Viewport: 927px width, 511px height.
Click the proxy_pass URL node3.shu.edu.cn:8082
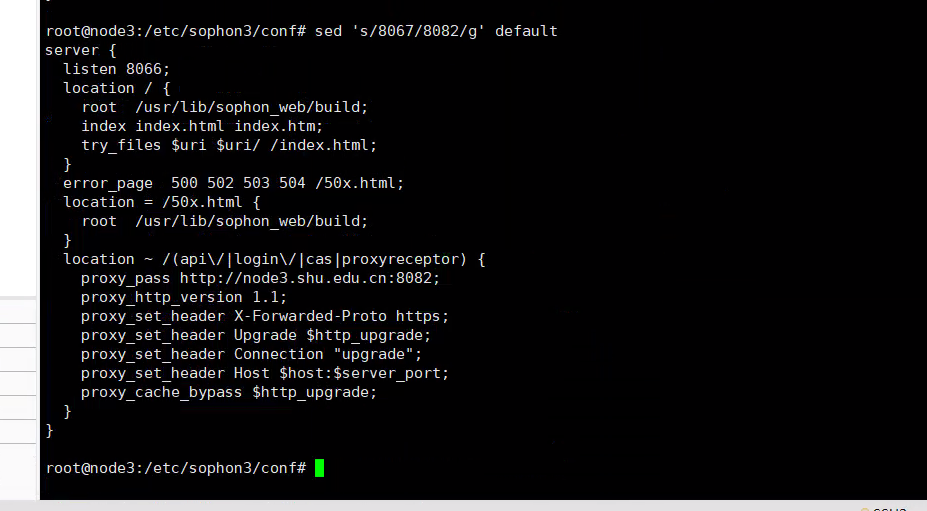310,278
